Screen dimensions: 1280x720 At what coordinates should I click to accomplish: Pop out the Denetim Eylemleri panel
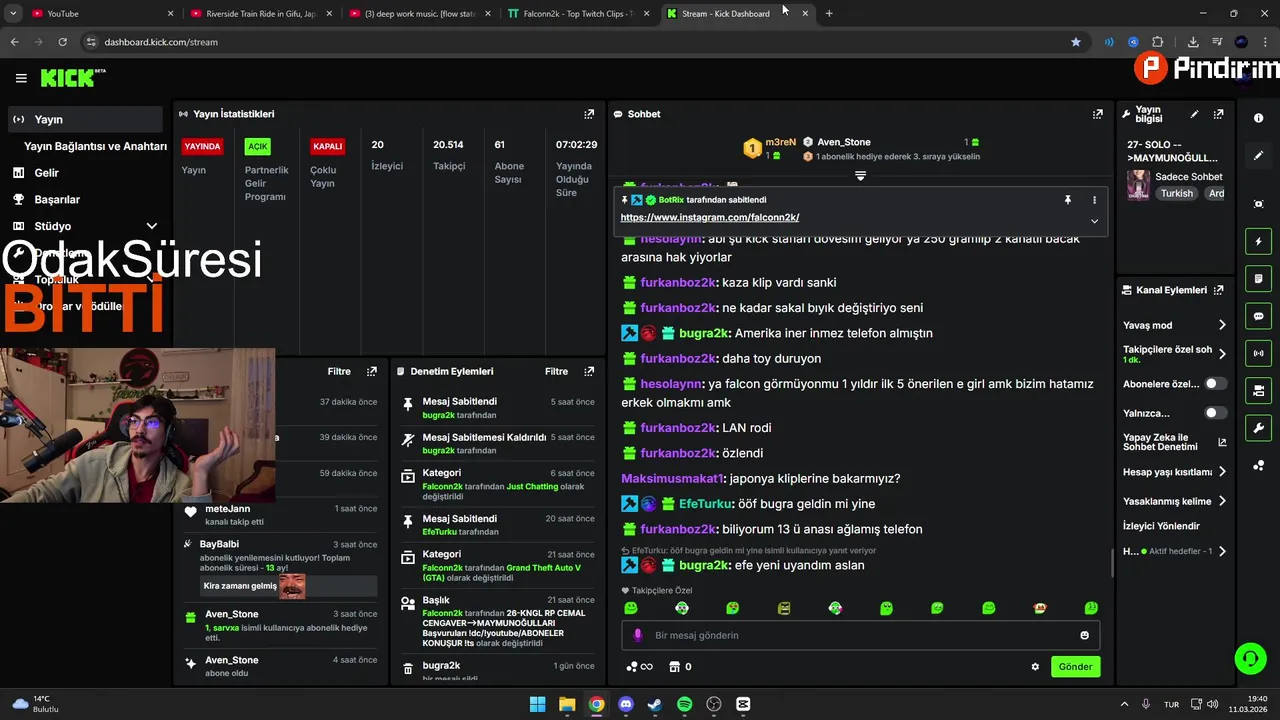coord(589,371)
